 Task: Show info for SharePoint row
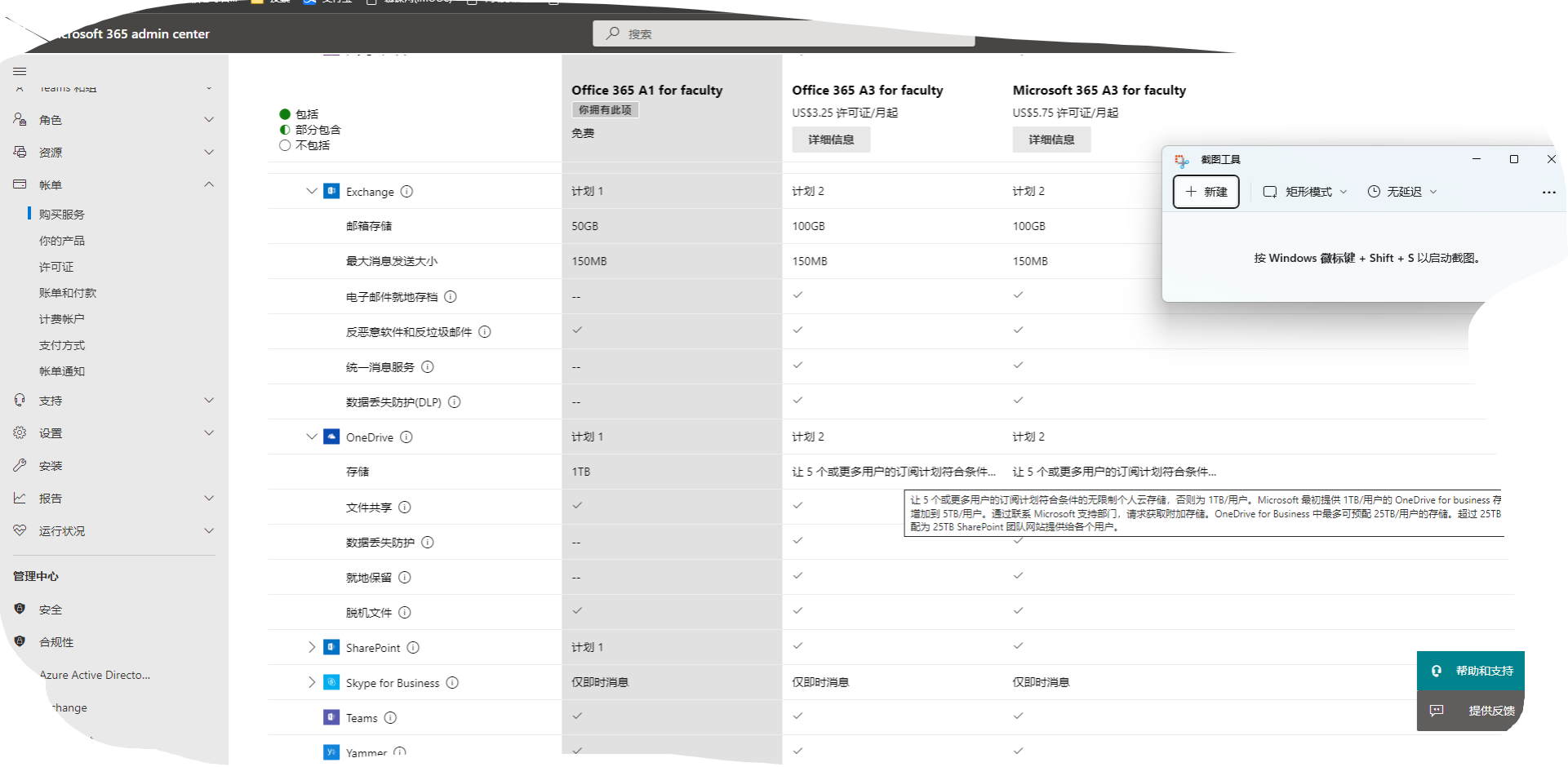(413, 648)
